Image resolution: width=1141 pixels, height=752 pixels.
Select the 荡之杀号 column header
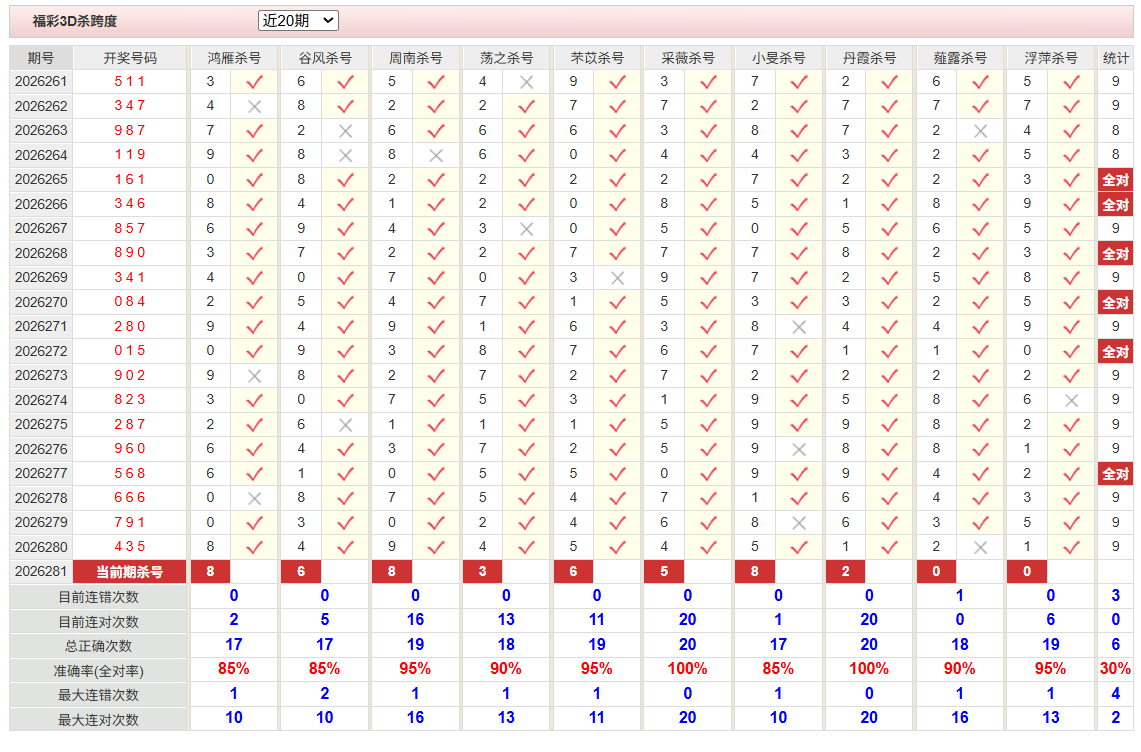click(x=506, y=58)
